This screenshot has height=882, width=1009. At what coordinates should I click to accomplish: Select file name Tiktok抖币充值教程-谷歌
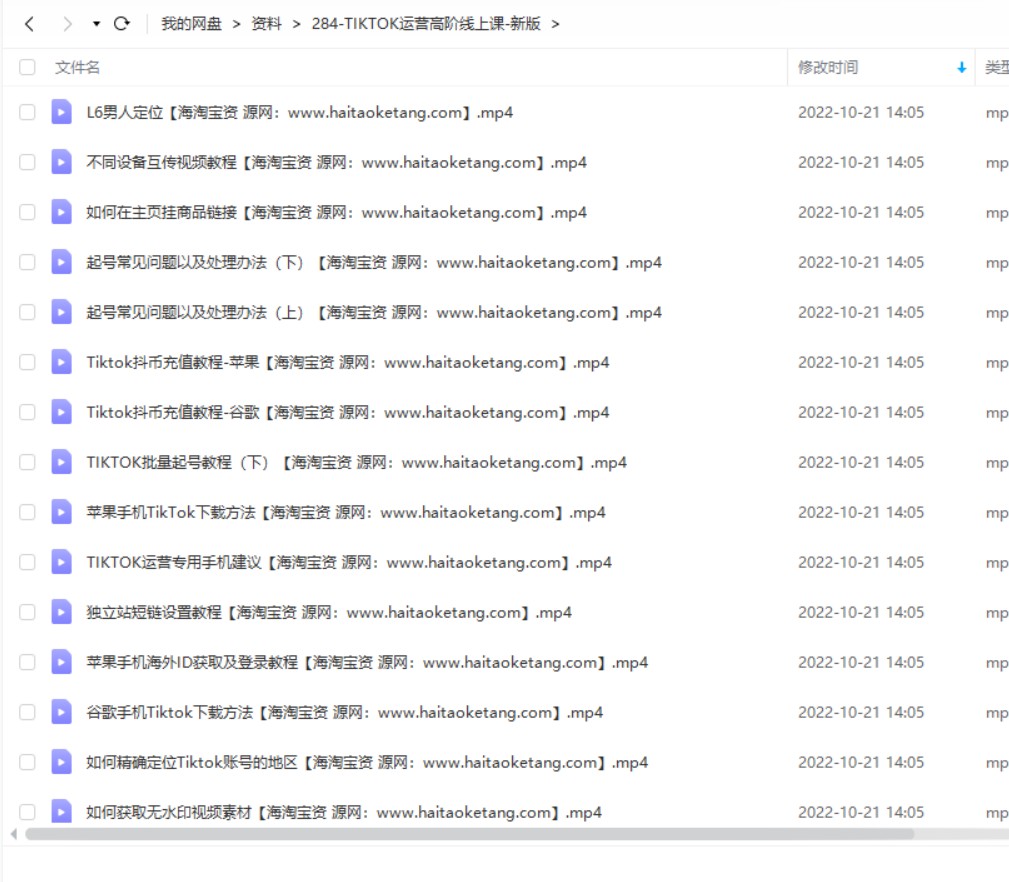347,413
